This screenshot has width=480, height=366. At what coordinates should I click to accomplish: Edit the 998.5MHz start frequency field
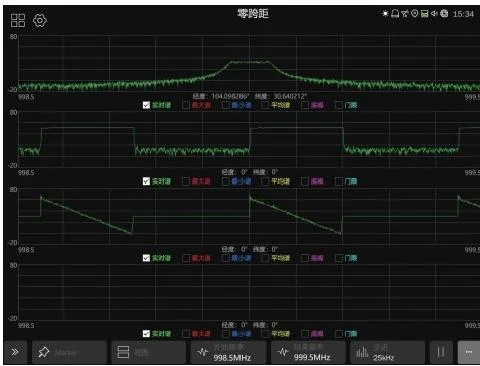pyautogui.click(x=229, y=352)
